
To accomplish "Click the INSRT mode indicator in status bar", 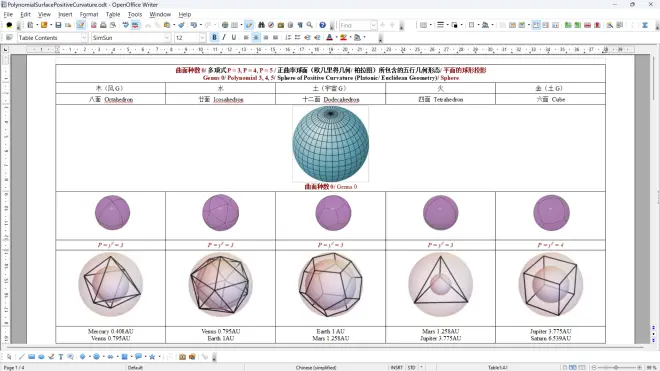I will tap(397, 368).
